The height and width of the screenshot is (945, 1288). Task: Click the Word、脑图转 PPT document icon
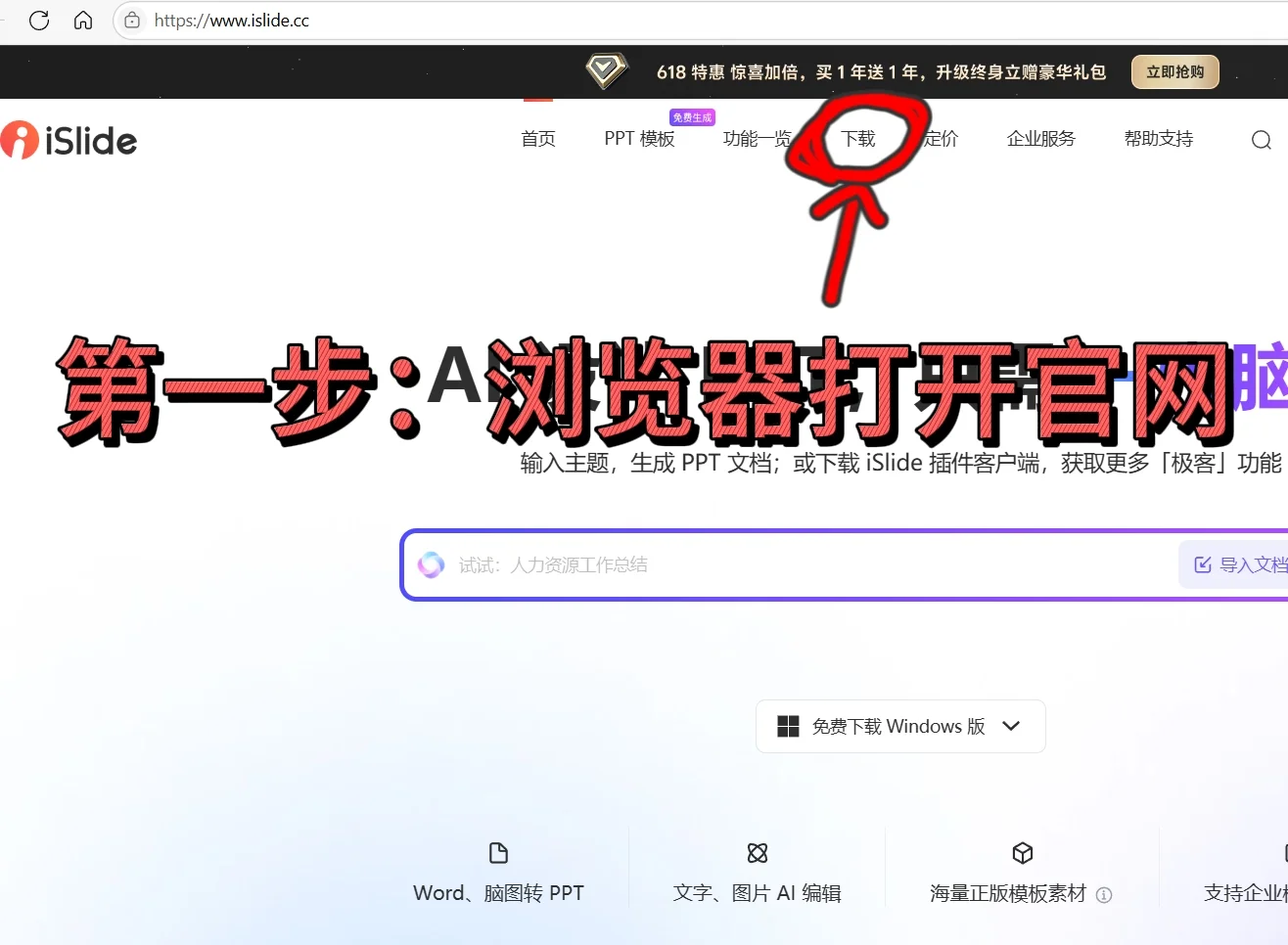[498, 853]
